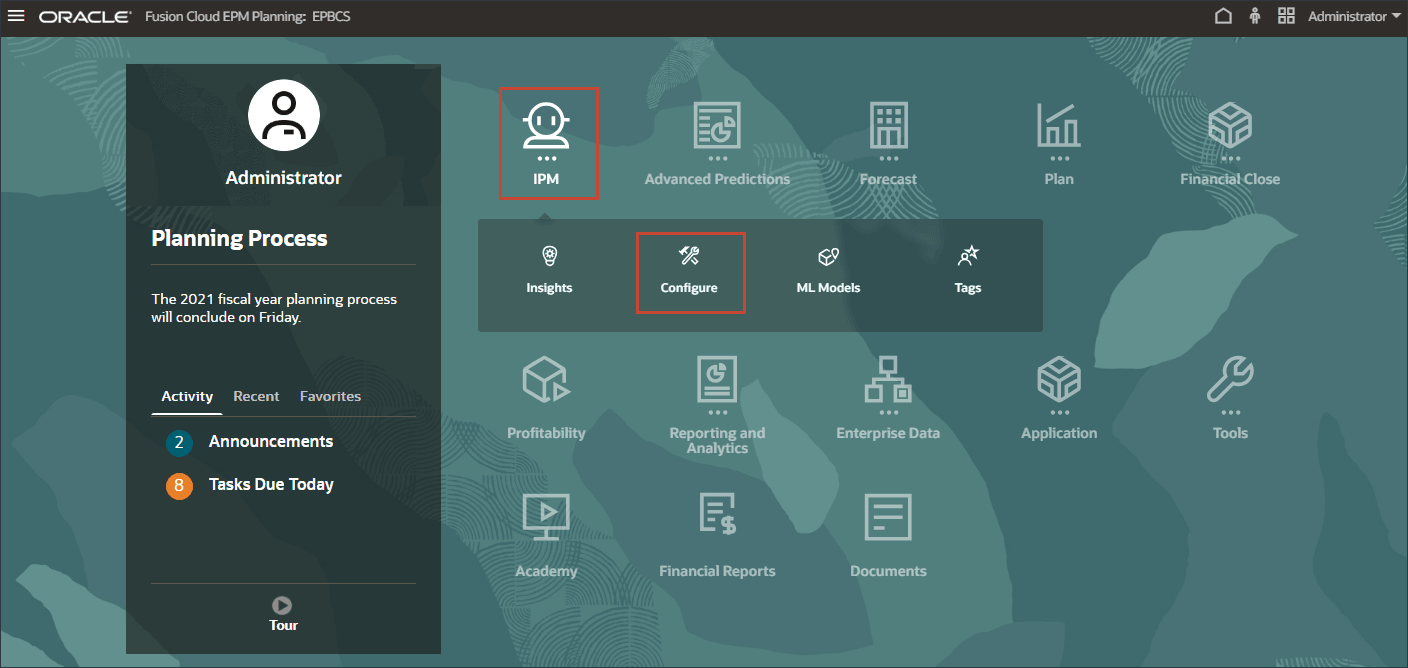
Task: Expand dots under Financial Close icon
Action: tap(1230, 158)
